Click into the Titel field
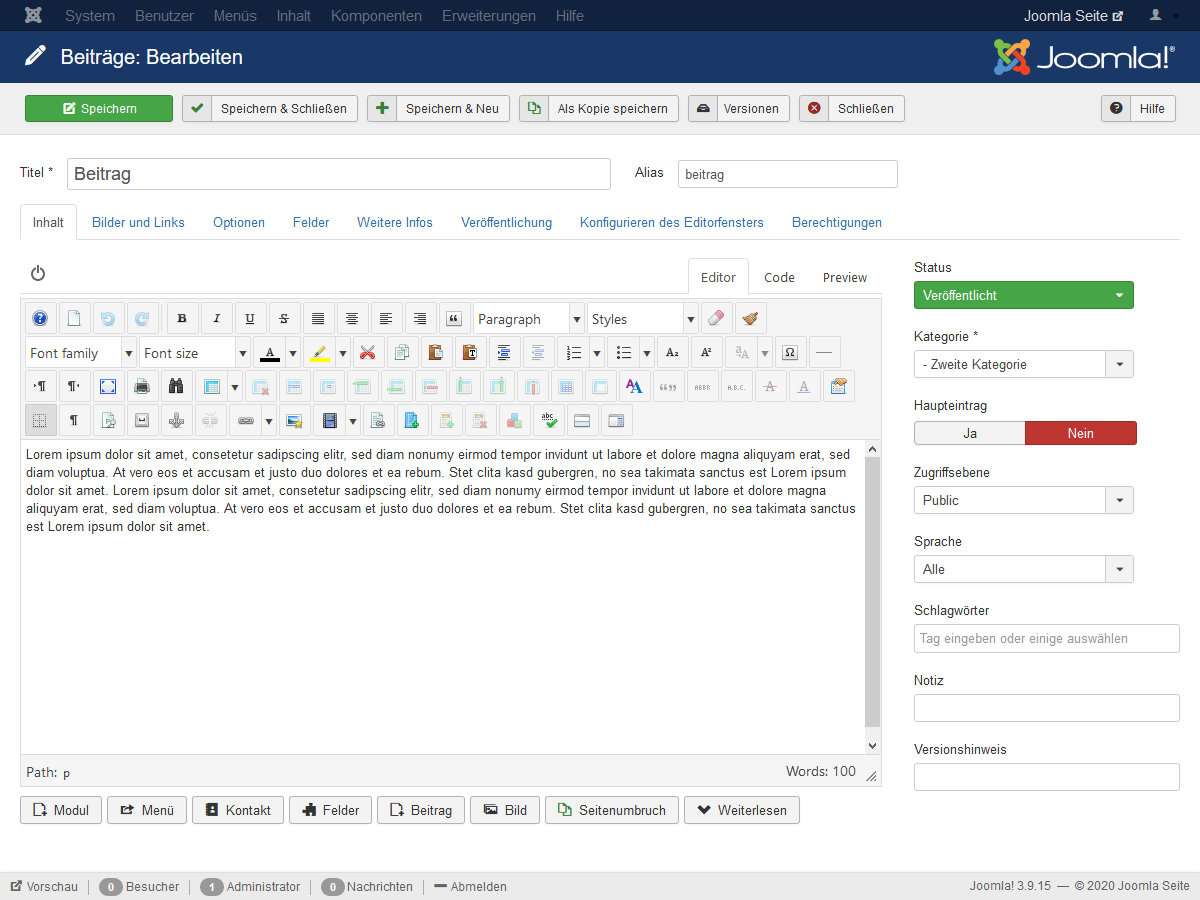The image size is (1200, 900). tap(339, 174)
